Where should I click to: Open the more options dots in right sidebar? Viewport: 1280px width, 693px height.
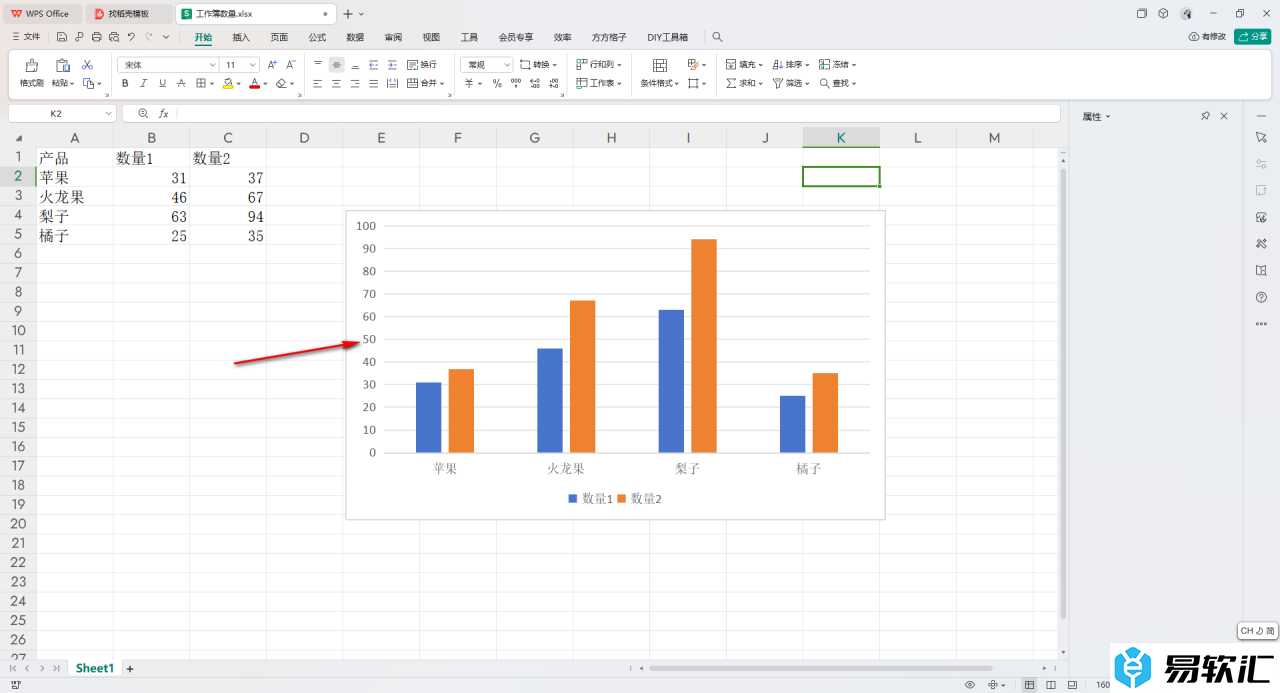pos(1261,324)
